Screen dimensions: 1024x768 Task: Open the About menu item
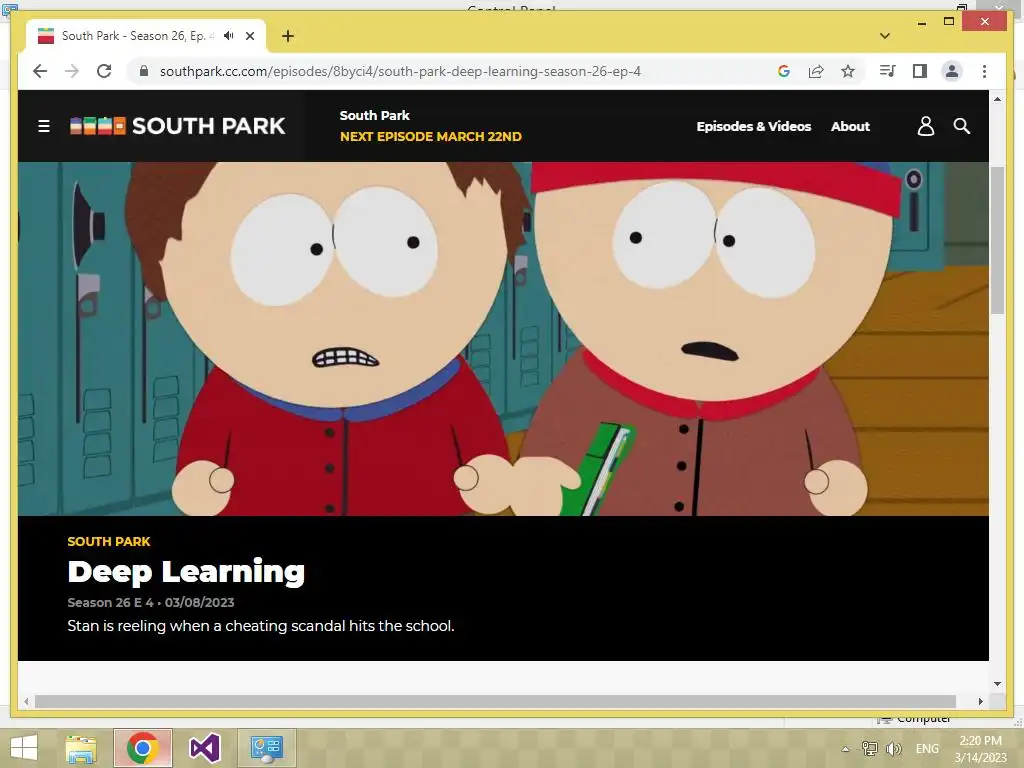click(850, 126)
